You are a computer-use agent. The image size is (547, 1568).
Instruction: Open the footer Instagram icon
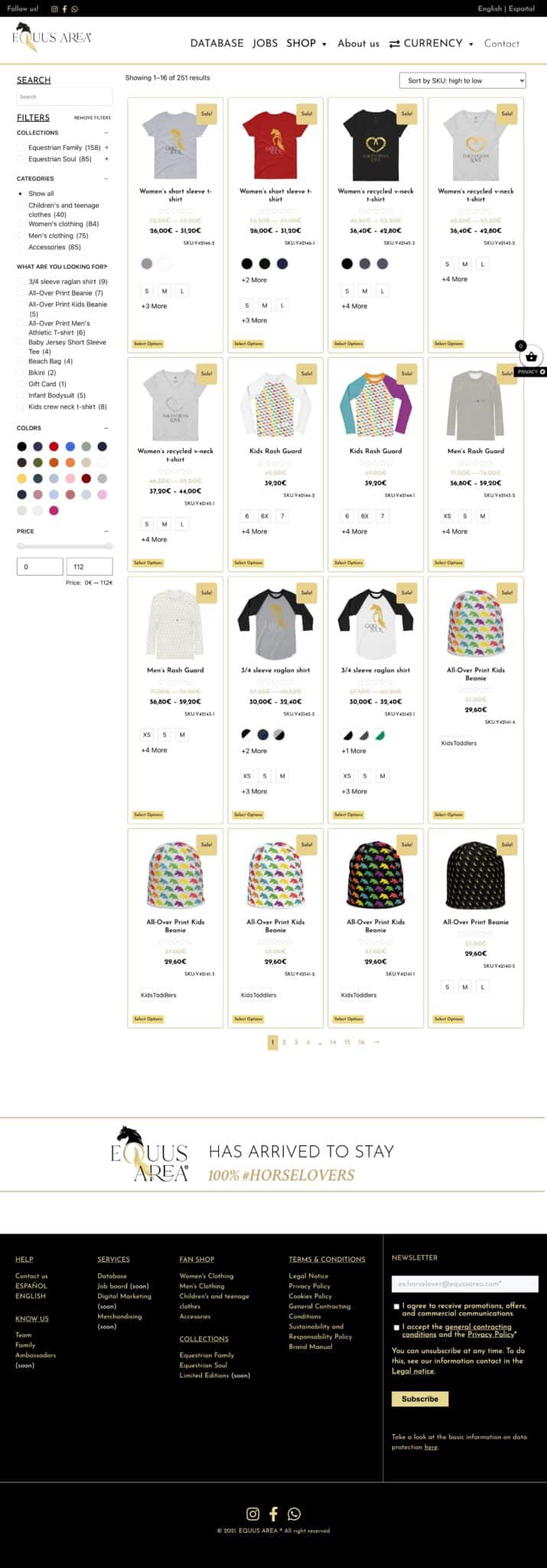point(252,1514)
